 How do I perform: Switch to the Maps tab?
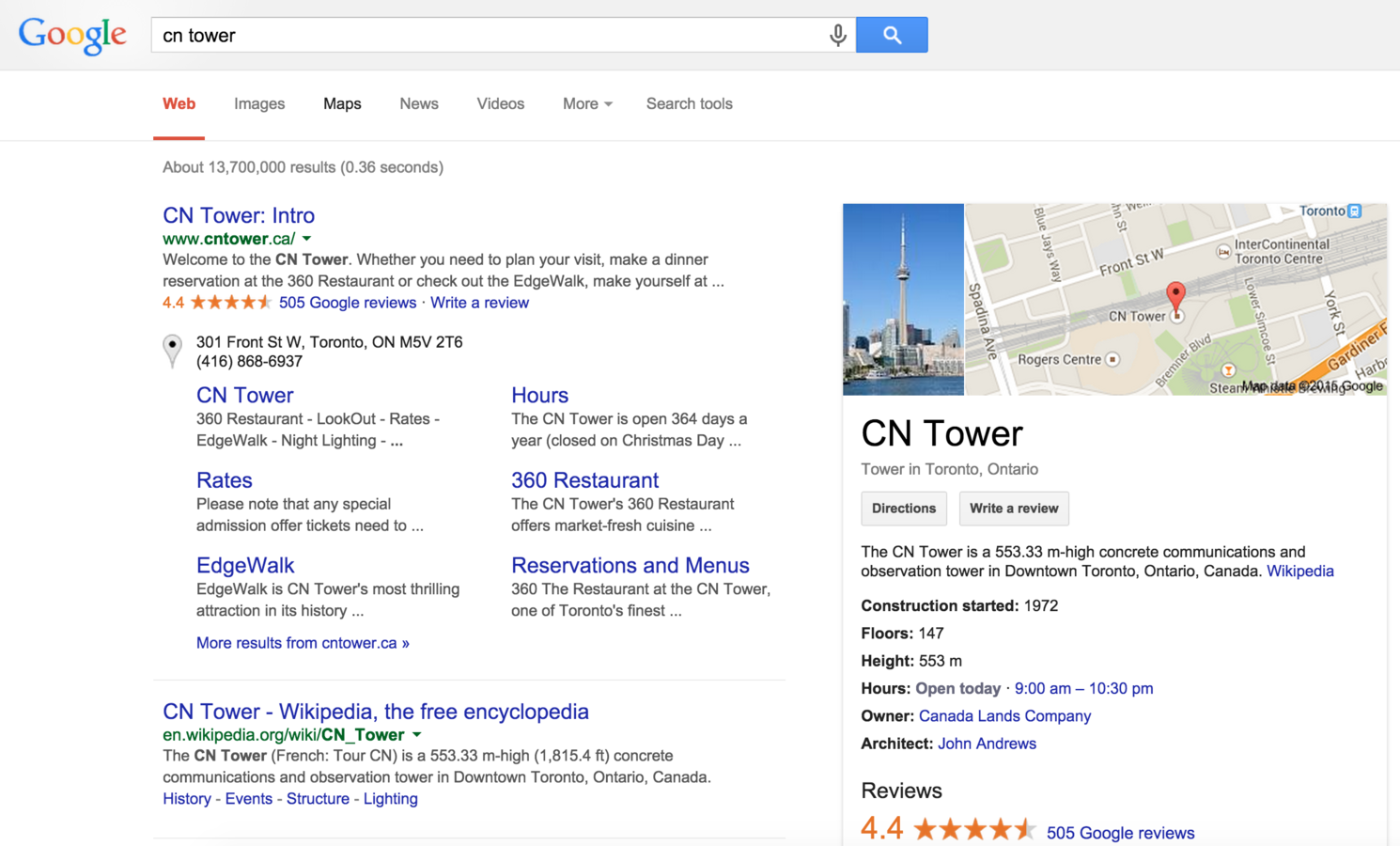pyautogui.click(x=342, y=103)
